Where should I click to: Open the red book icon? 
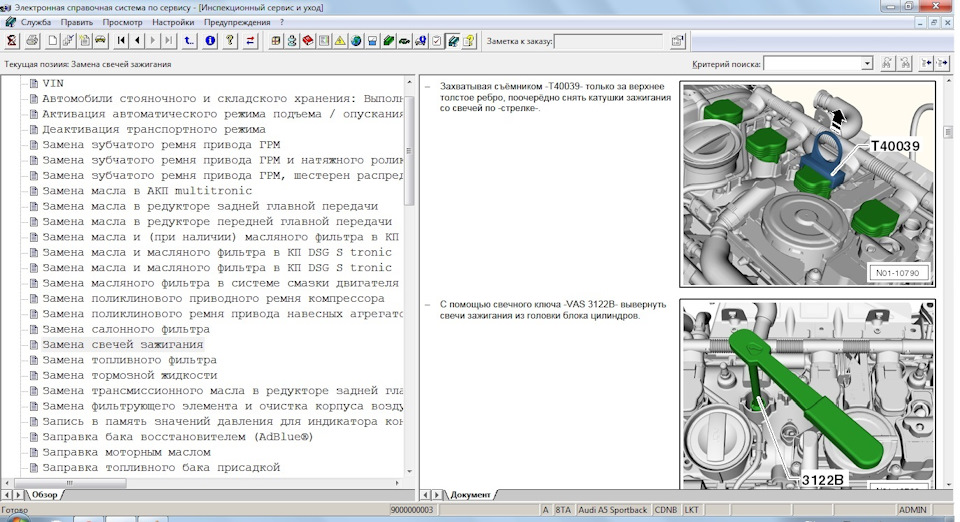(308, 41)
